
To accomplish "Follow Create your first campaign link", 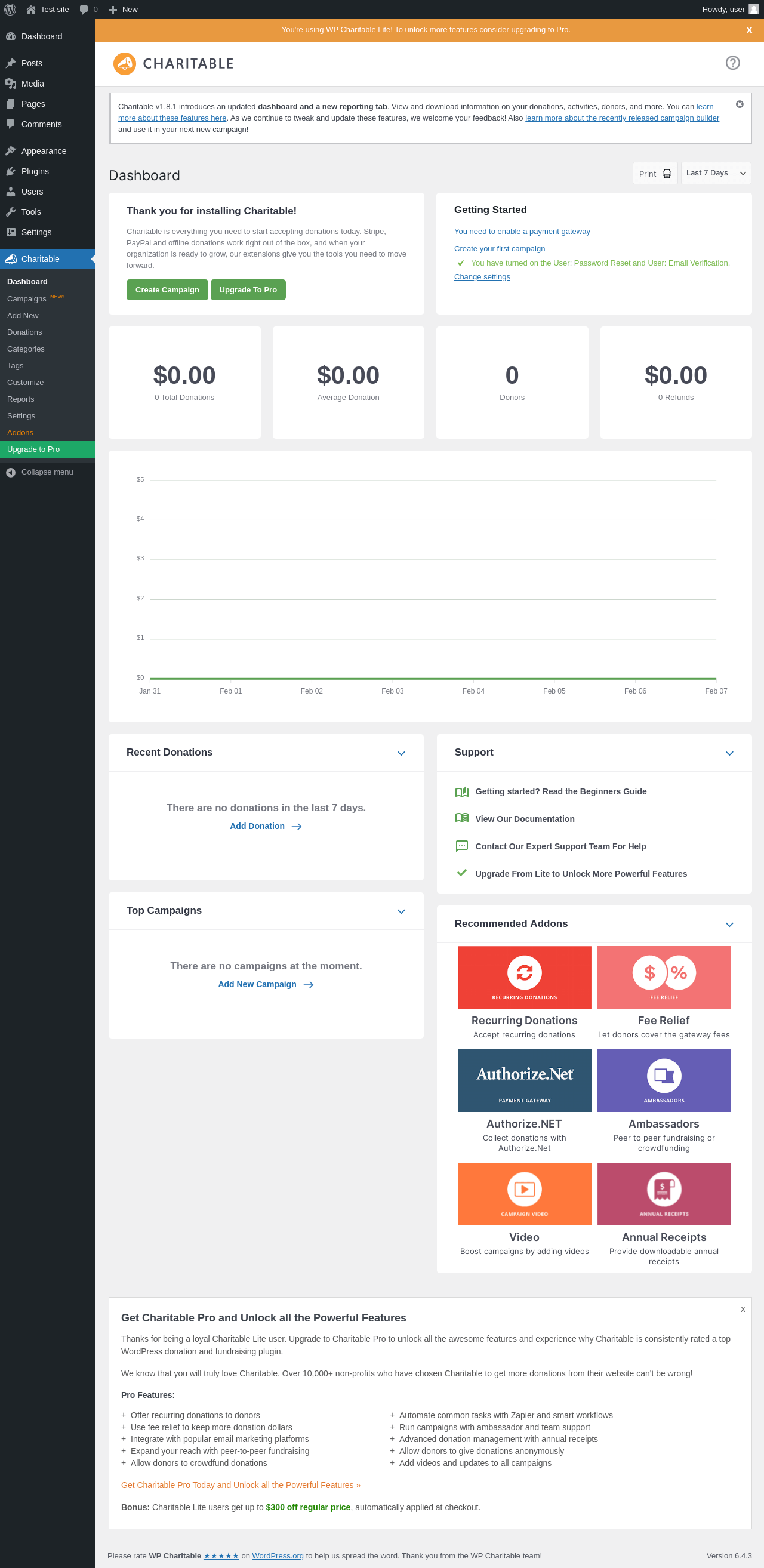I will pyautogui.click(x=499, y=248).
